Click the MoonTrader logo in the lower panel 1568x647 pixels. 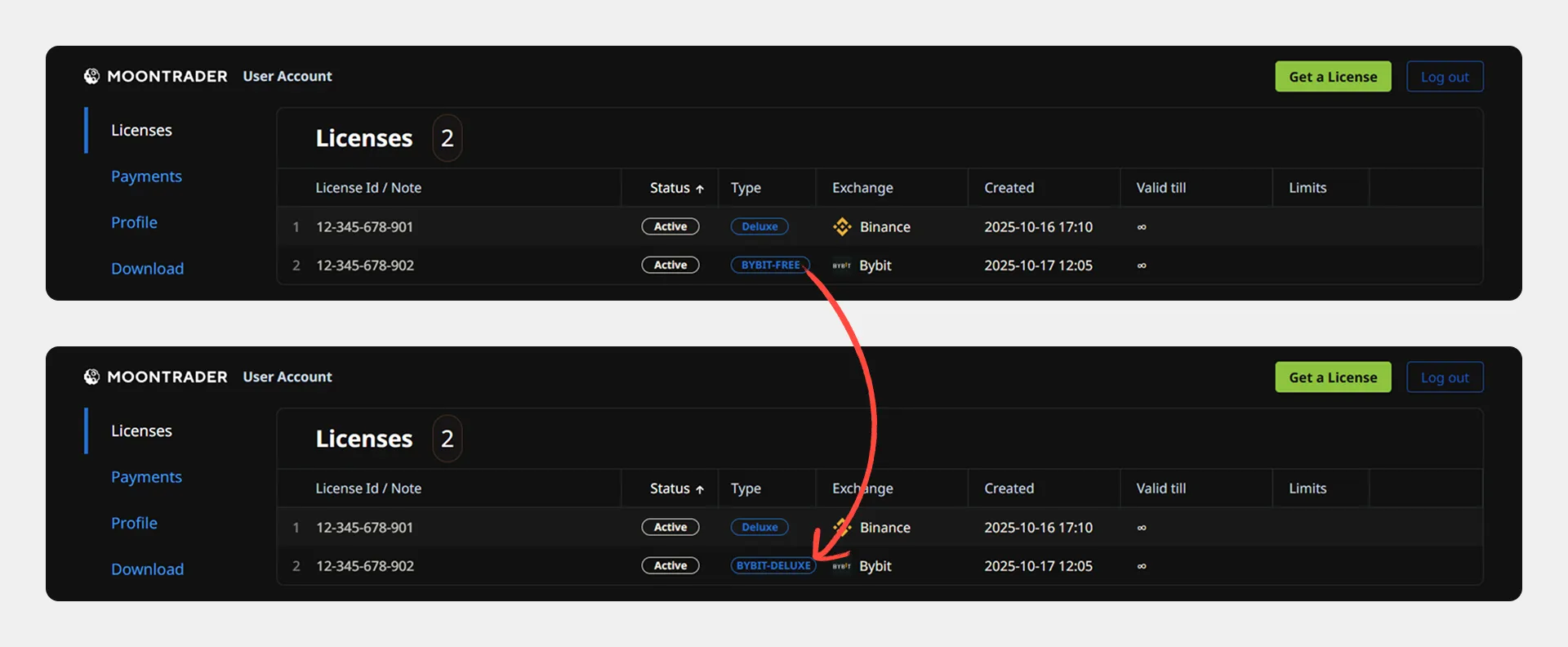coord(91,377)
